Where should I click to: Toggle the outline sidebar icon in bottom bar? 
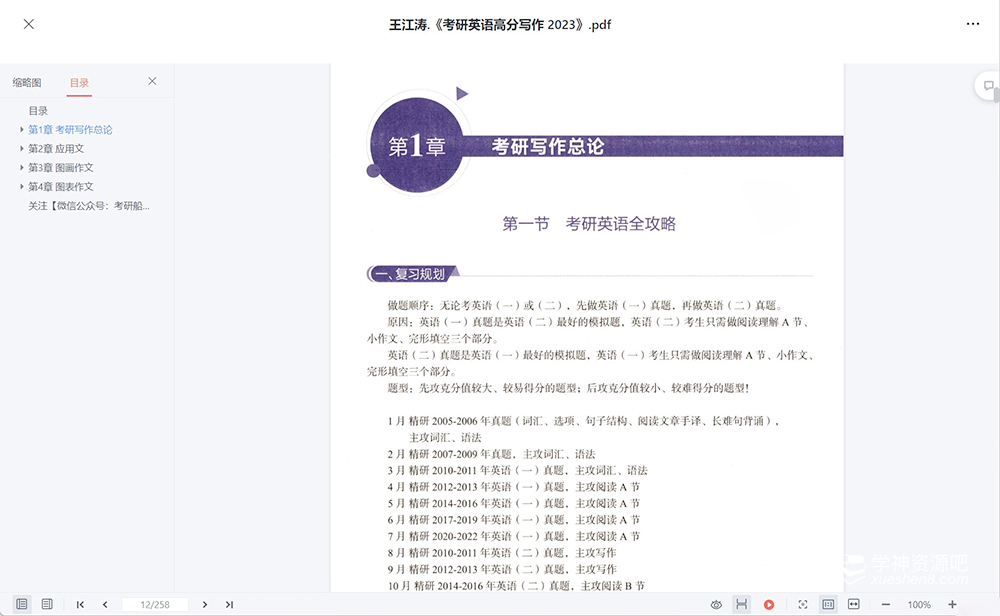click(x=22, y=604)
